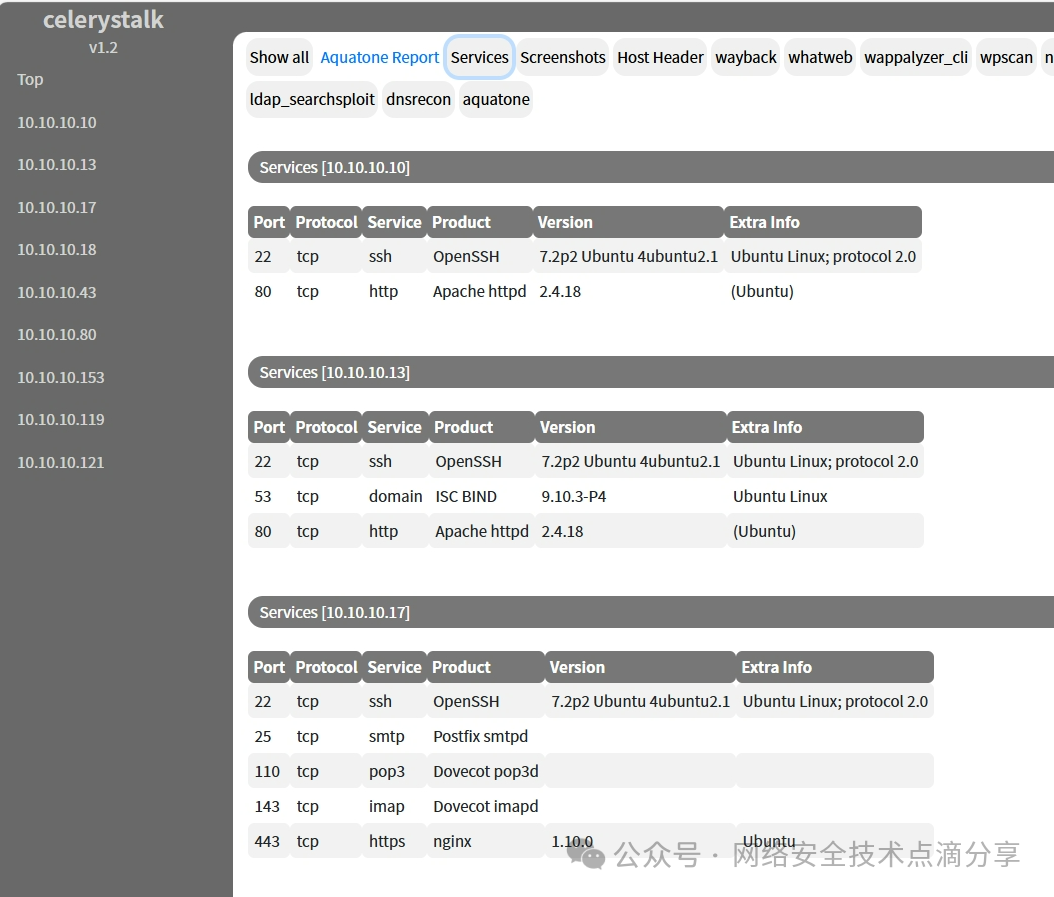The width and height of the screenshot is (1054, 897).
Task: Go to host 10.10.10.13 in sidebar
Action: 56,165
